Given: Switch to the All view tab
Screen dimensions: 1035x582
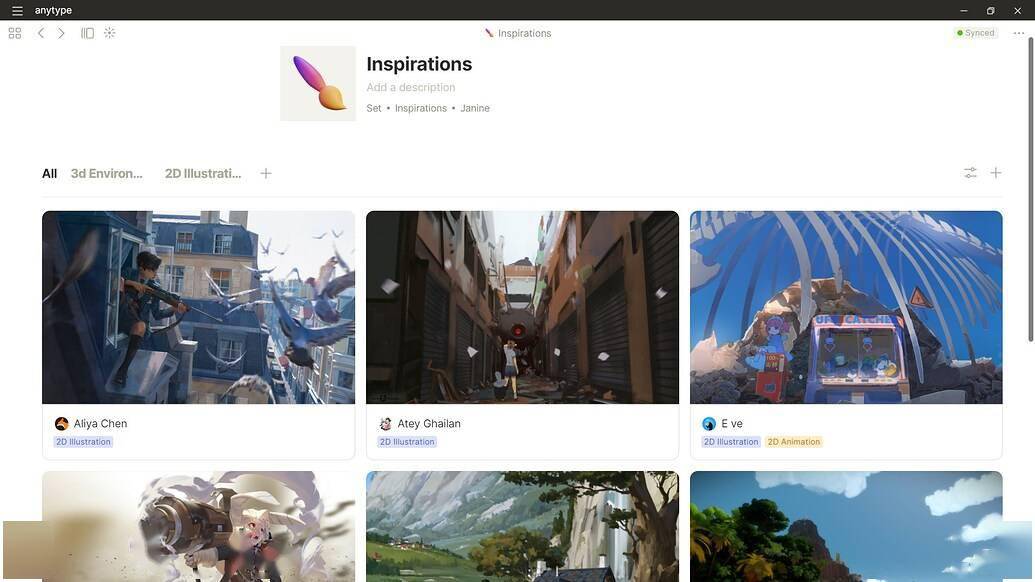Looking at the screenshot, I should [x=49, y=173].
